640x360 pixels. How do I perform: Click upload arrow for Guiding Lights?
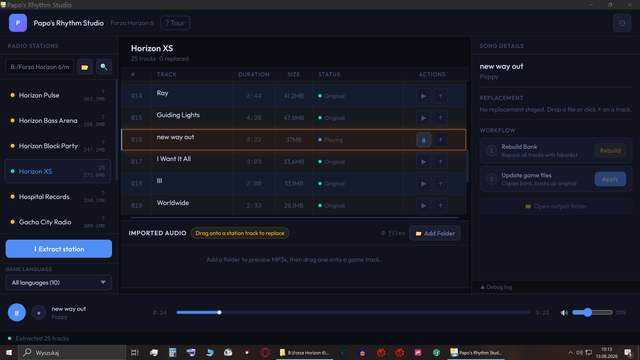point(440,118)
